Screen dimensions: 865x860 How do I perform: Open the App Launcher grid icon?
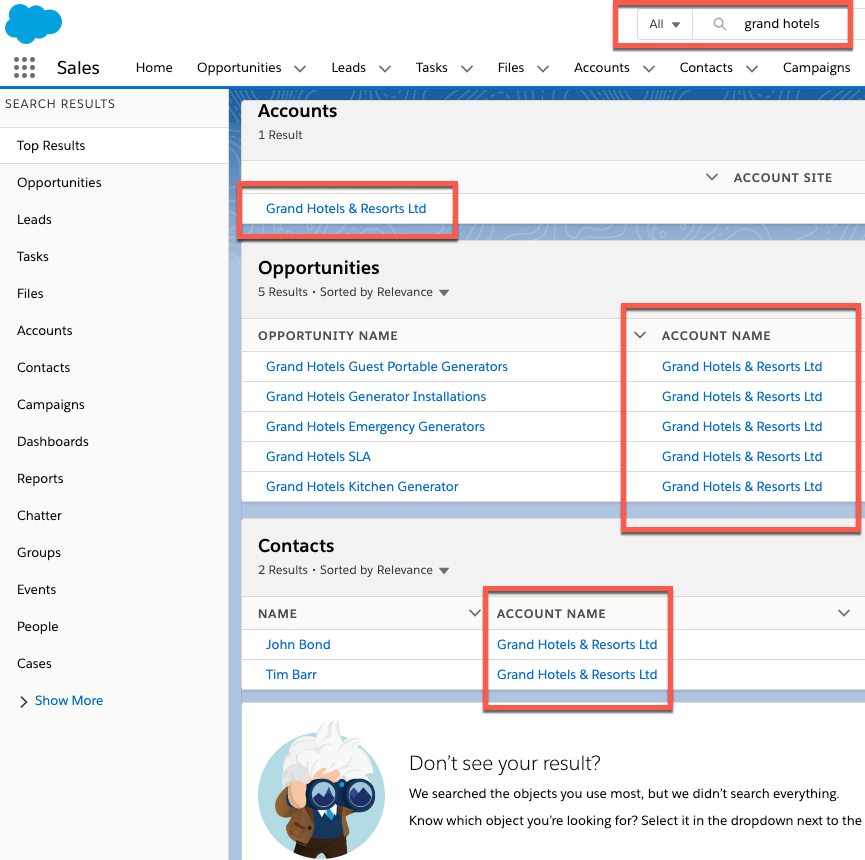(24, 68)
